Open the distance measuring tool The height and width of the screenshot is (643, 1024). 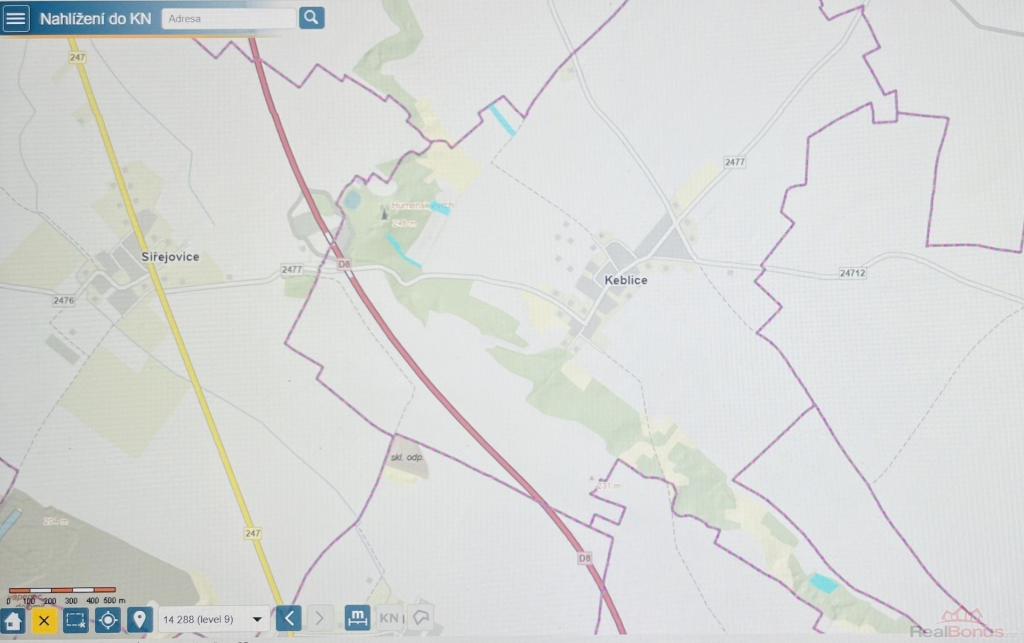357,618
